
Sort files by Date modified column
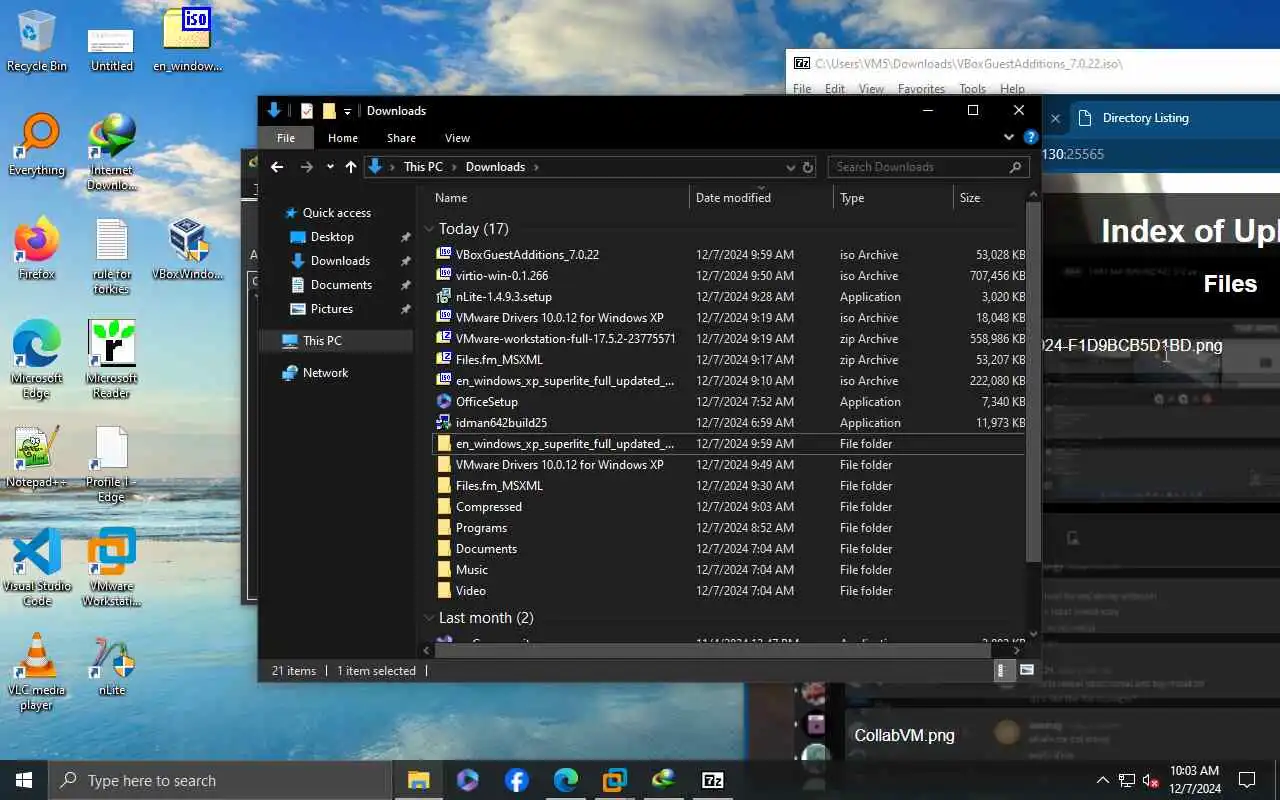pyautogui.click(x=761, y=198)
